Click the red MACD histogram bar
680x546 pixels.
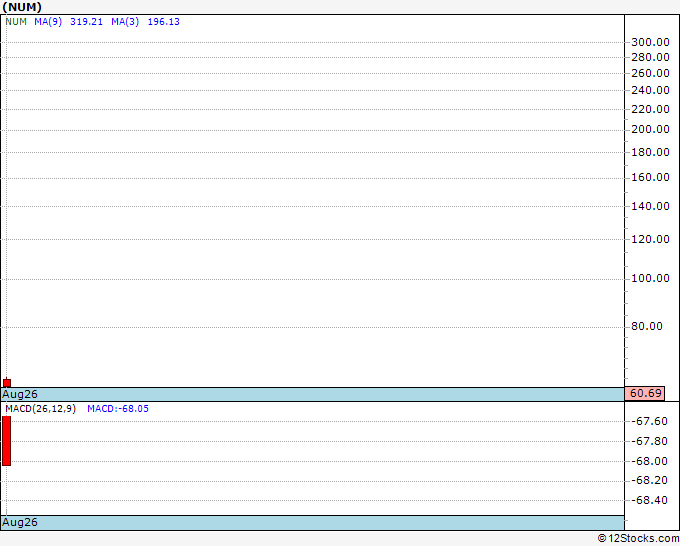click(x=7, y=441)
